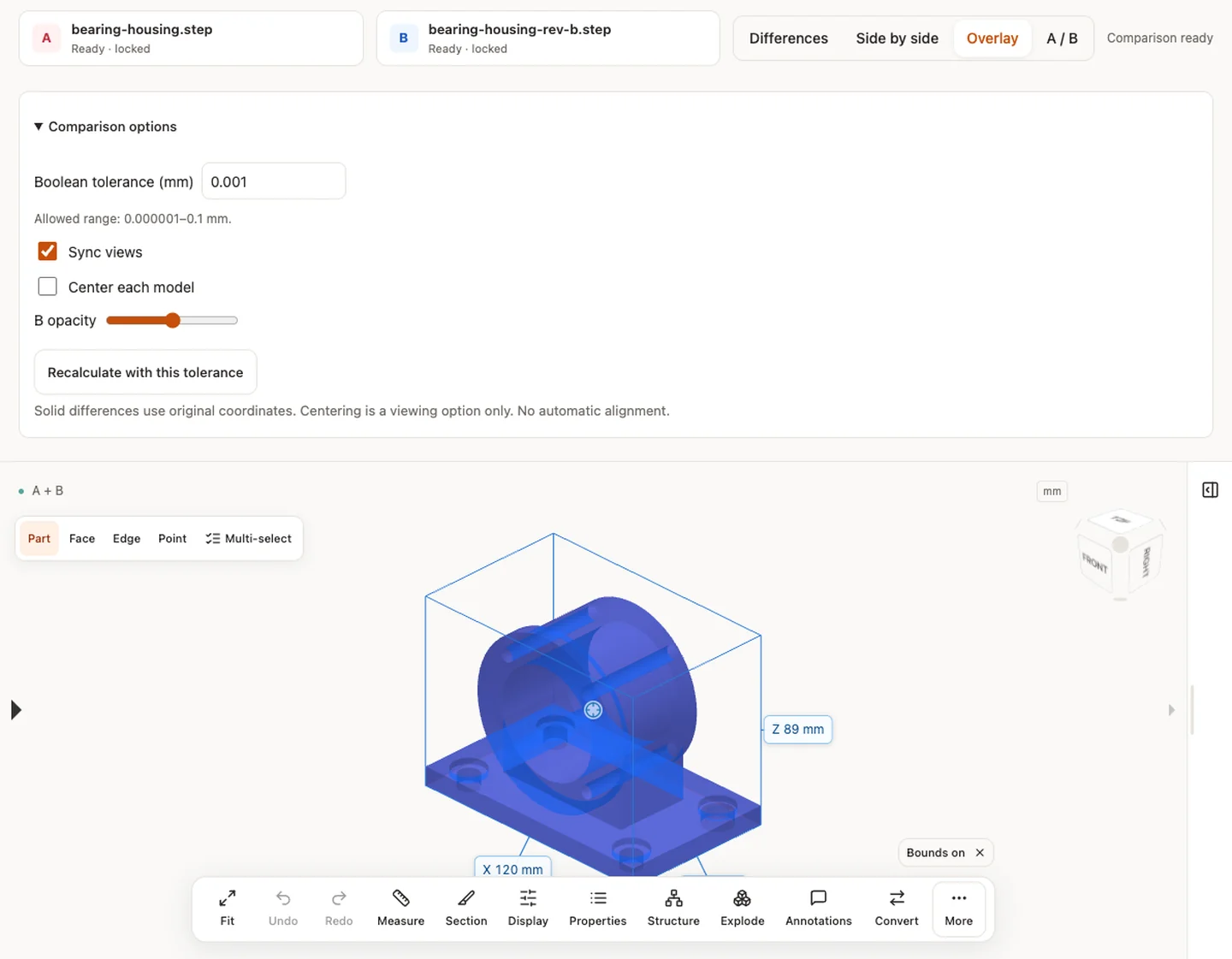
Task: Click the model pivot center marker
Action: (593, 709)
